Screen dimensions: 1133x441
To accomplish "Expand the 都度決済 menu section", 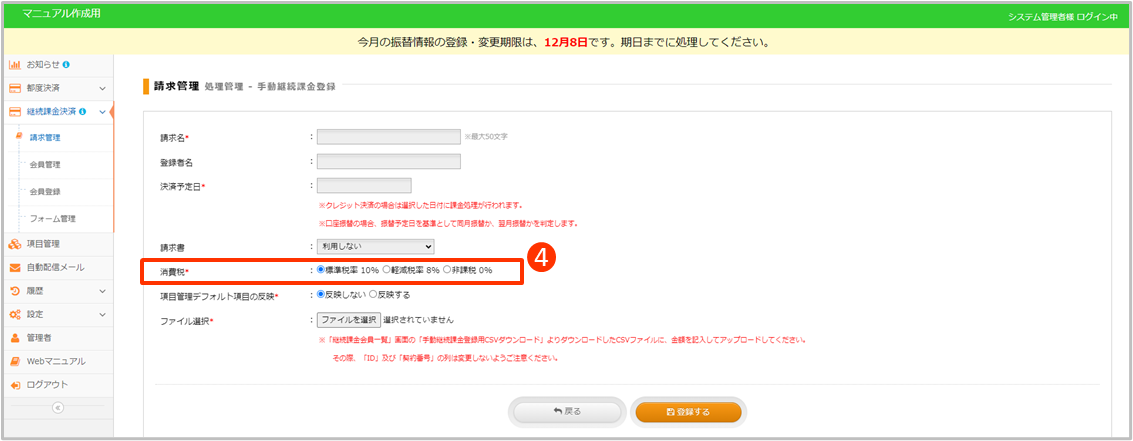I will 101,89.
